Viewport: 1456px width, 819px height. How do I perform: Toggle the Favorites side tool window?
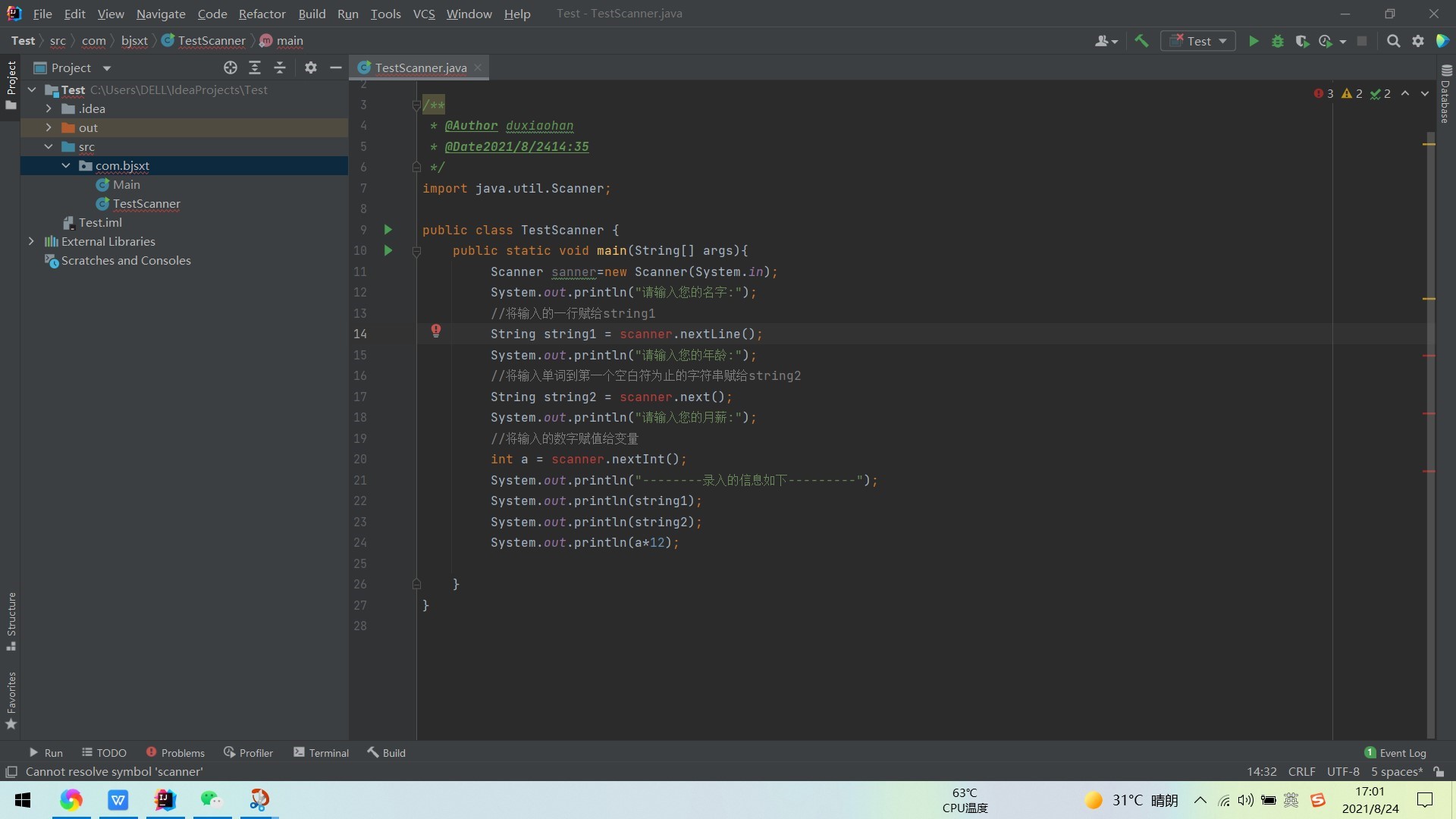[11, 699]
